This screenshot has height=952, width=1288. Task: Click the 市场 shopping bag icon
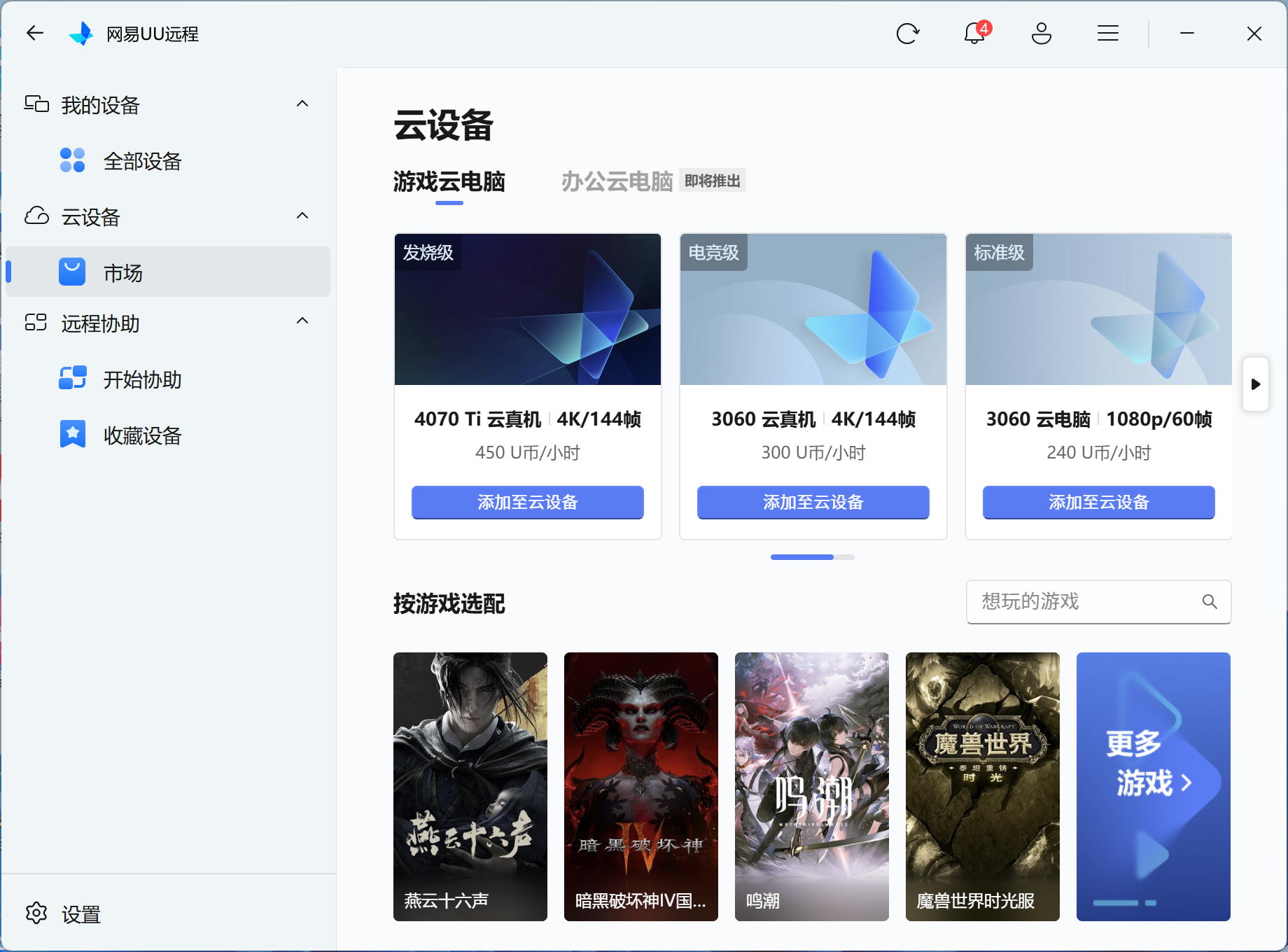pos(72,272)
